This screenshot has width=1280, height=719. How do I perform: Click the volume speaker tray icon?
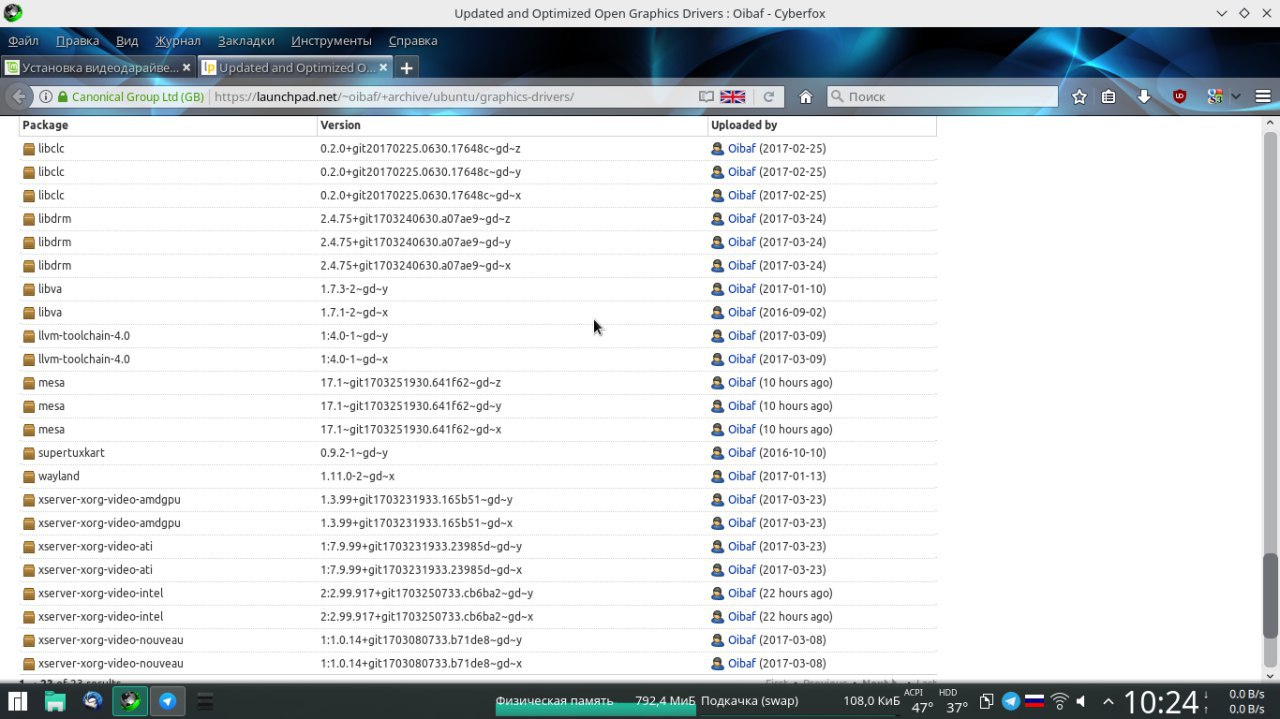[x=1083, y=701]
